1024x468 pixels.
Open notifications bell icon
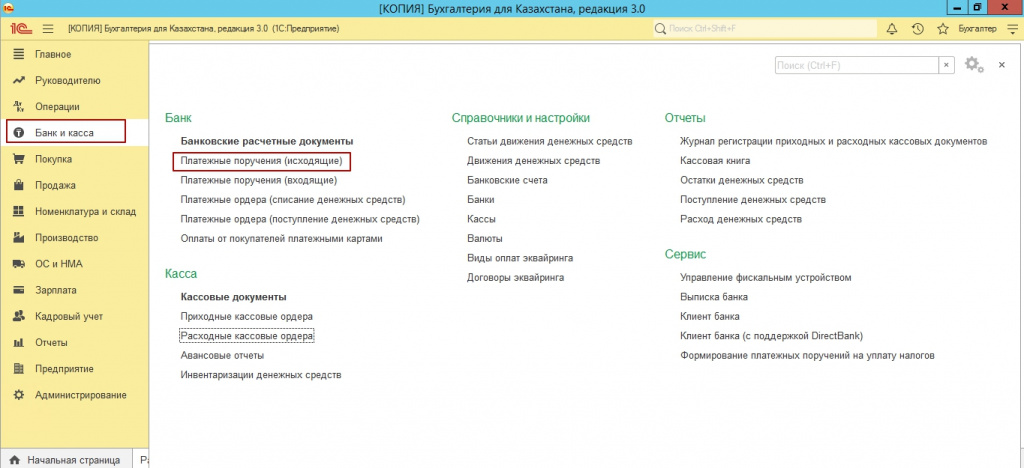click(x=891, y=29)
